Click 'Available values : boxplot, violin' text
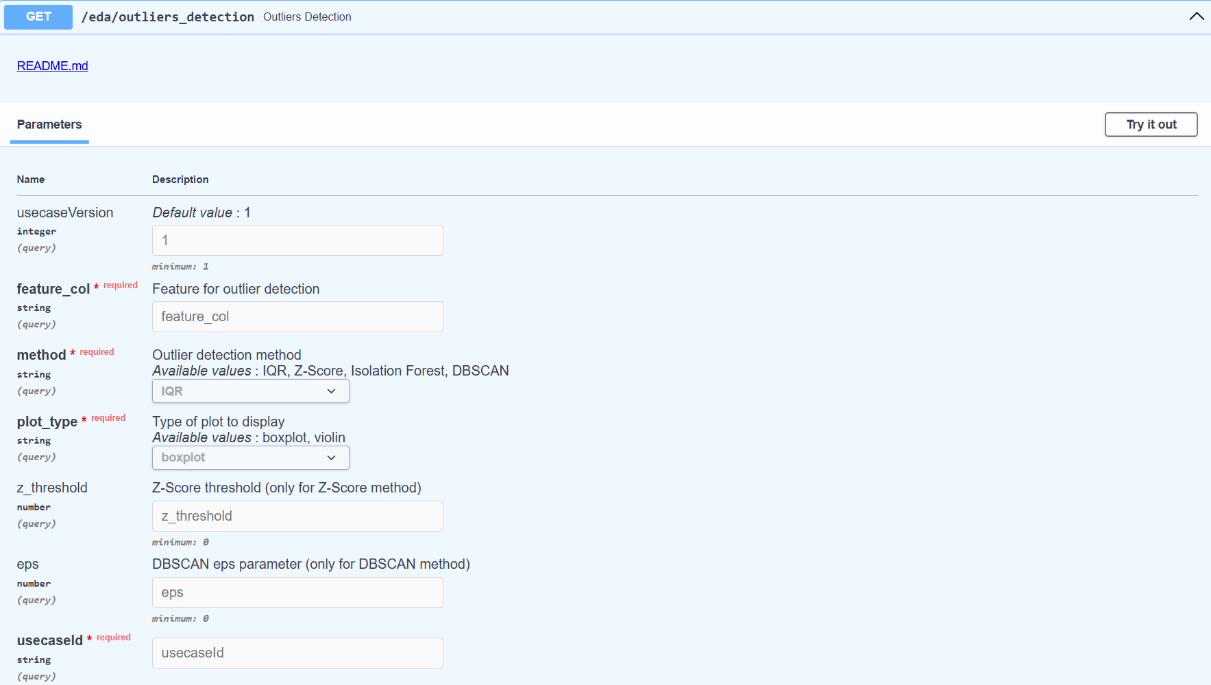 [x=249, y=437]
